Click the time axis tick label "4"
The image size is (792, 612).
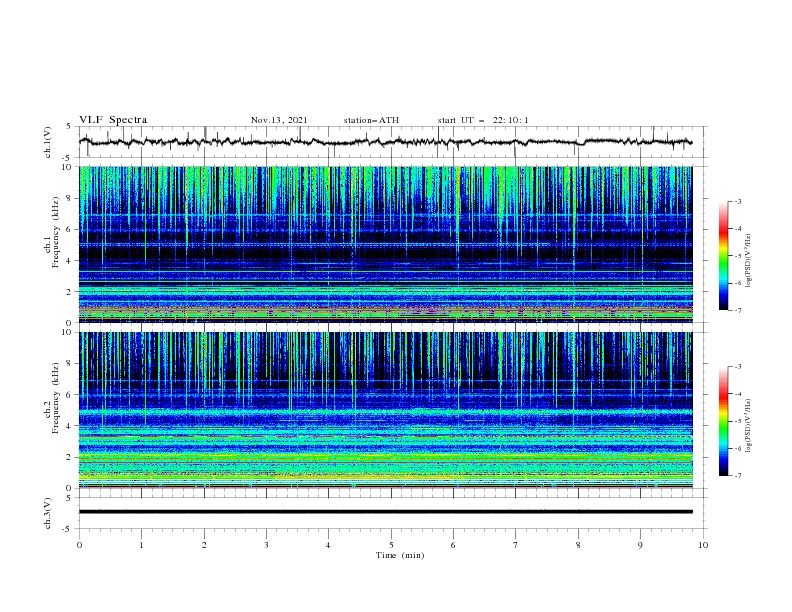point(328,545)
